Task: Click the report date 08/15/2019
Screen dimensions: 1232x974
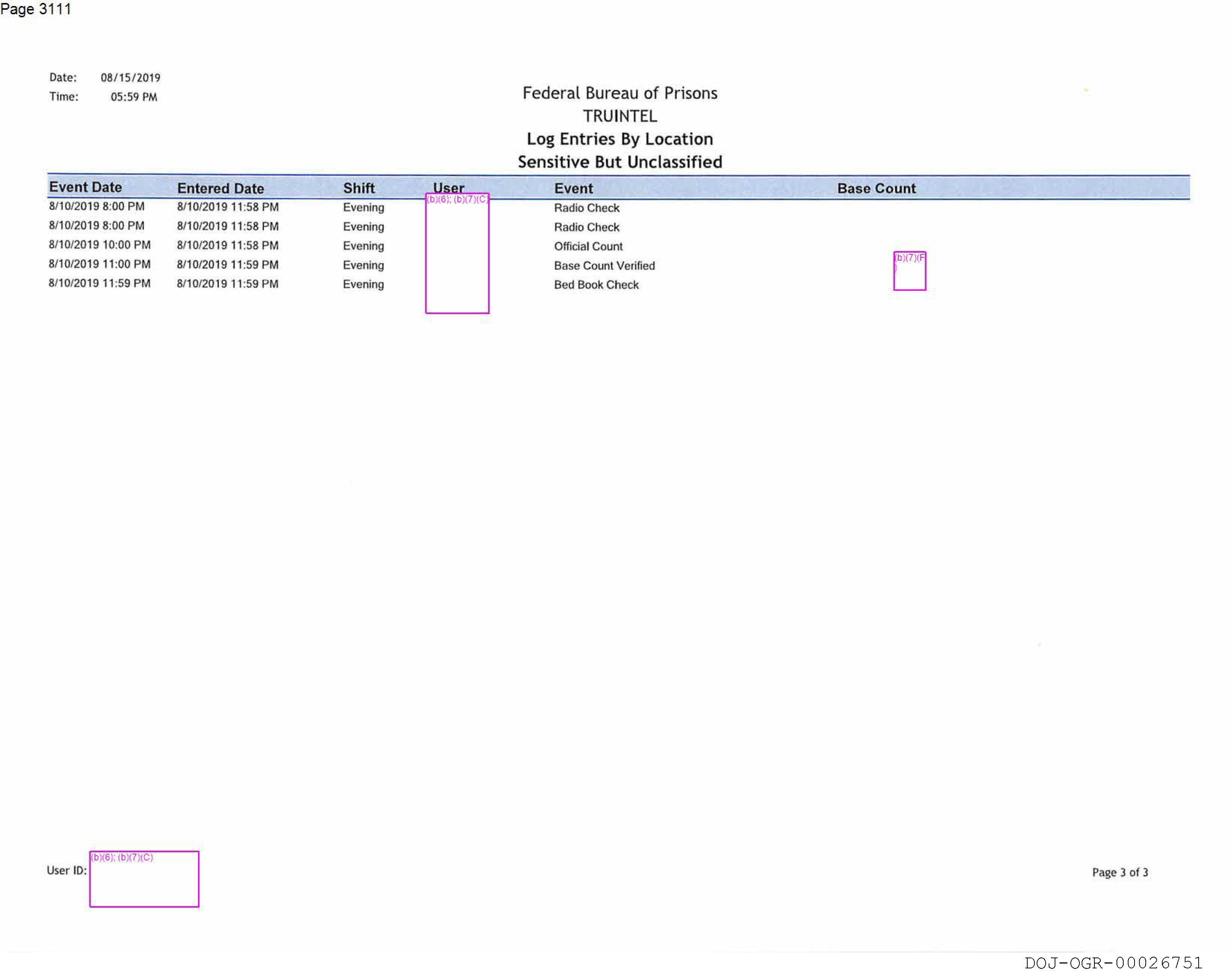Action: click(x=130, y=78)
